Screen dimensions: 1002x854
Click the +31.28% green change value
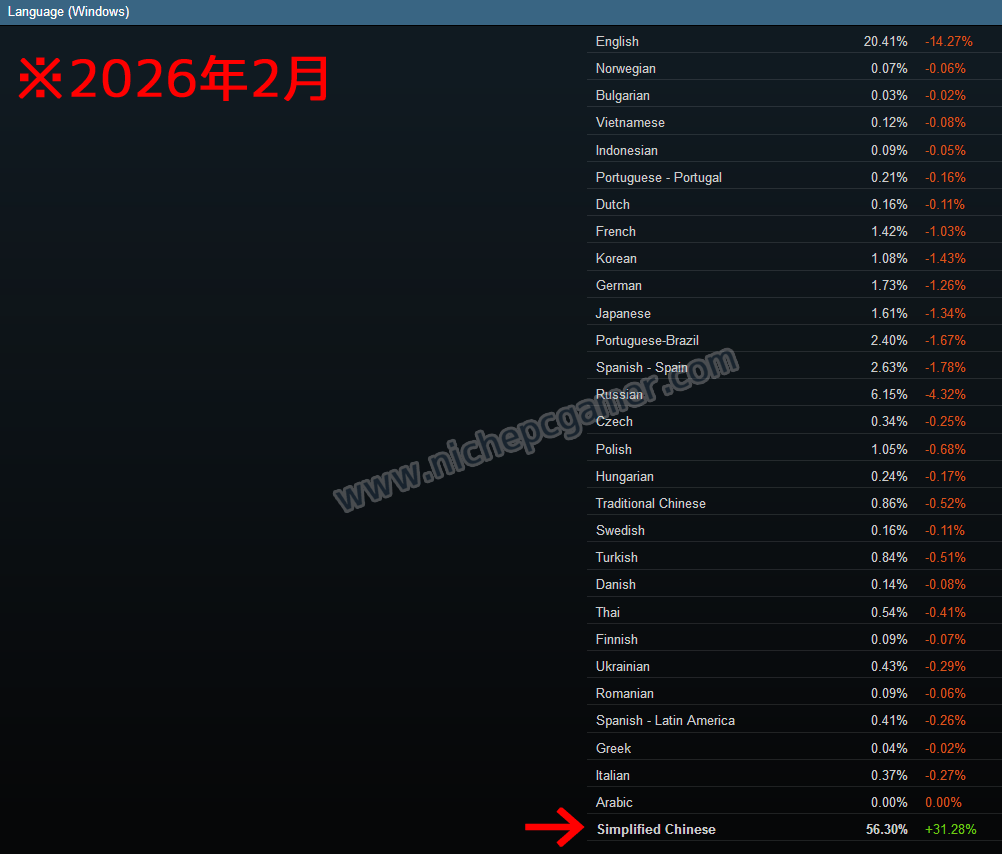pyautogui.click(x=950, y=829)
